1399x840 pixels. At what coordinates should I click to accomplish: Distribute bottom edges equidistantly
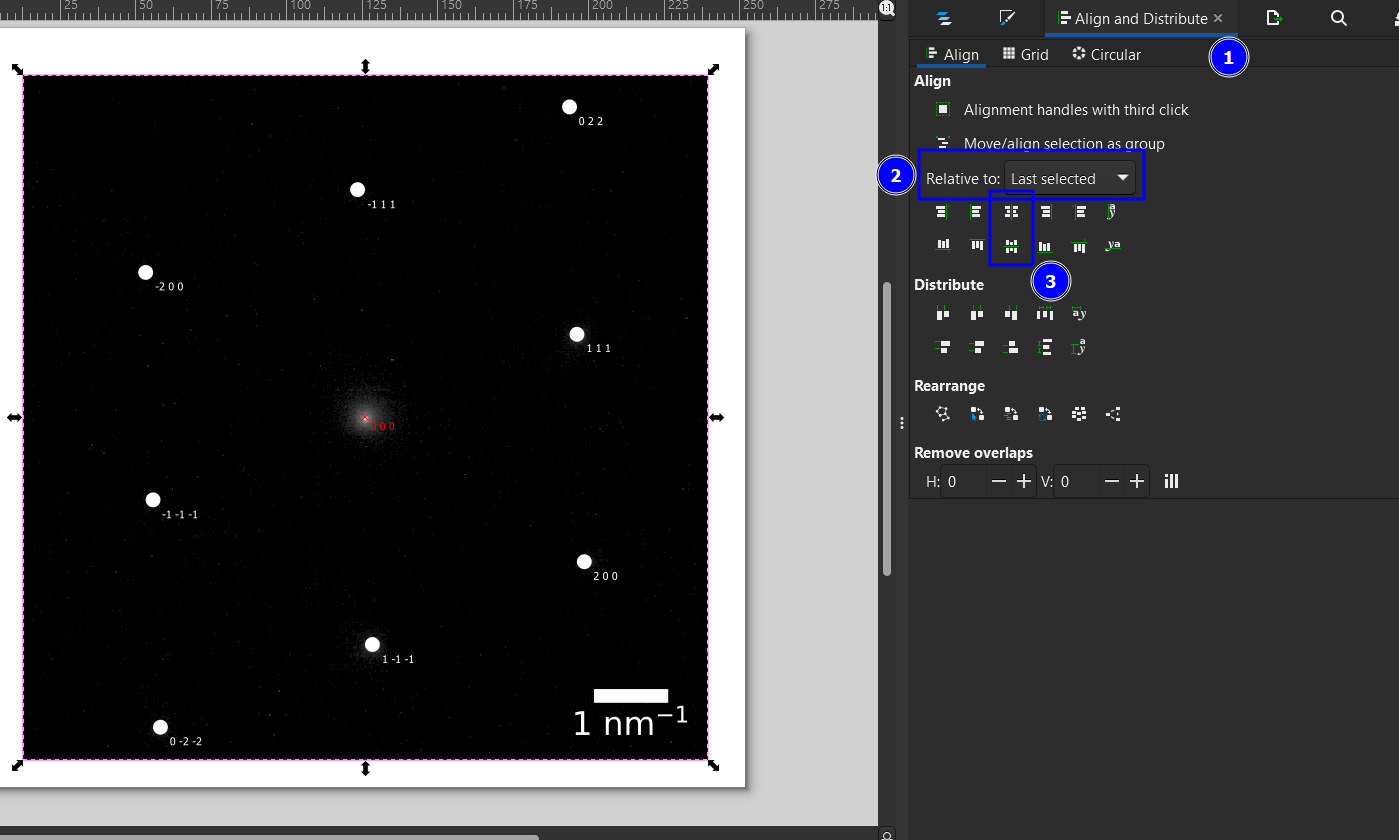click(1011, 347)
